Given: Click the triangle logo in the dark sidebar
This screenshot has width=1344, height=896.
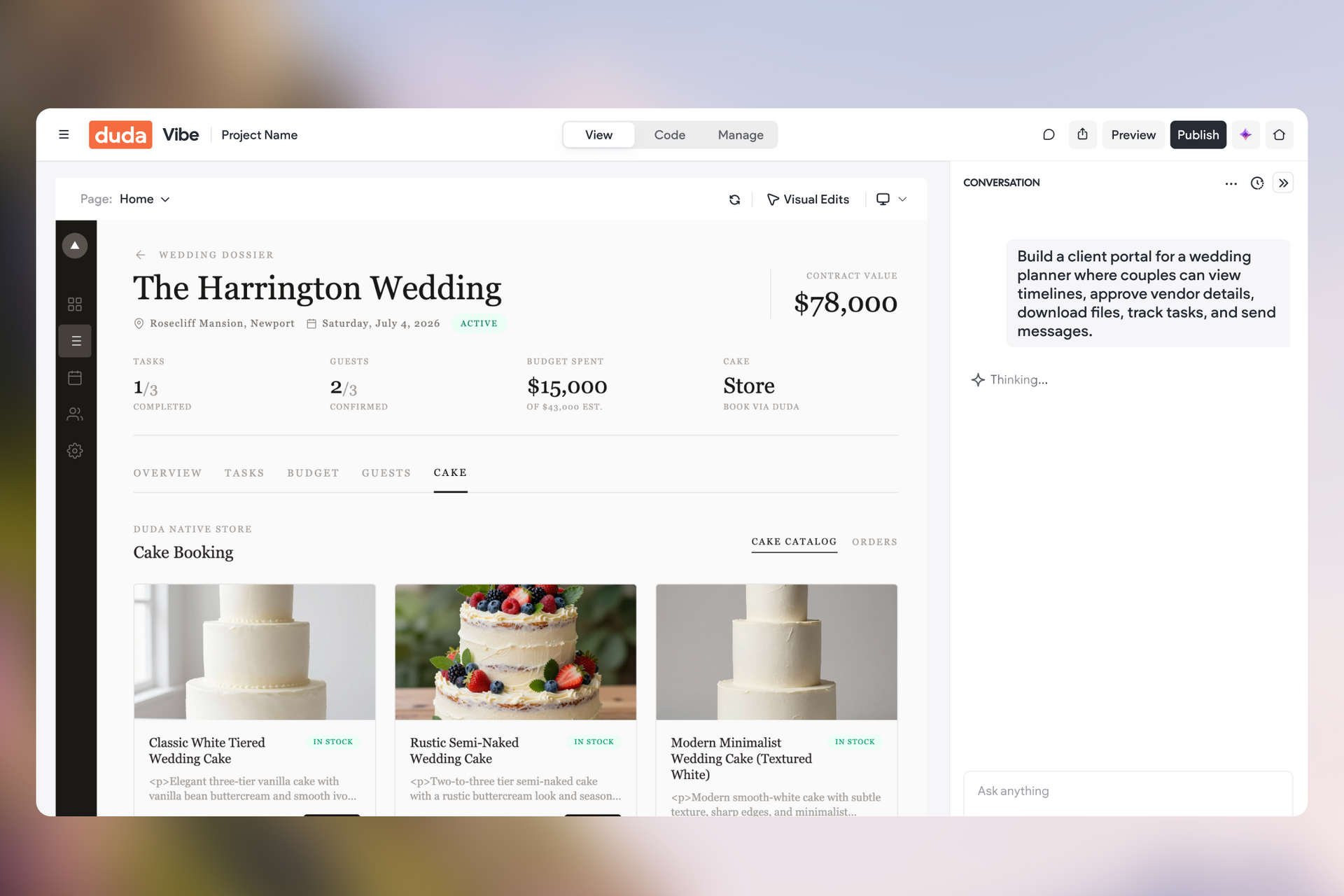Looking at the screenshot, I should pos(75,246).
